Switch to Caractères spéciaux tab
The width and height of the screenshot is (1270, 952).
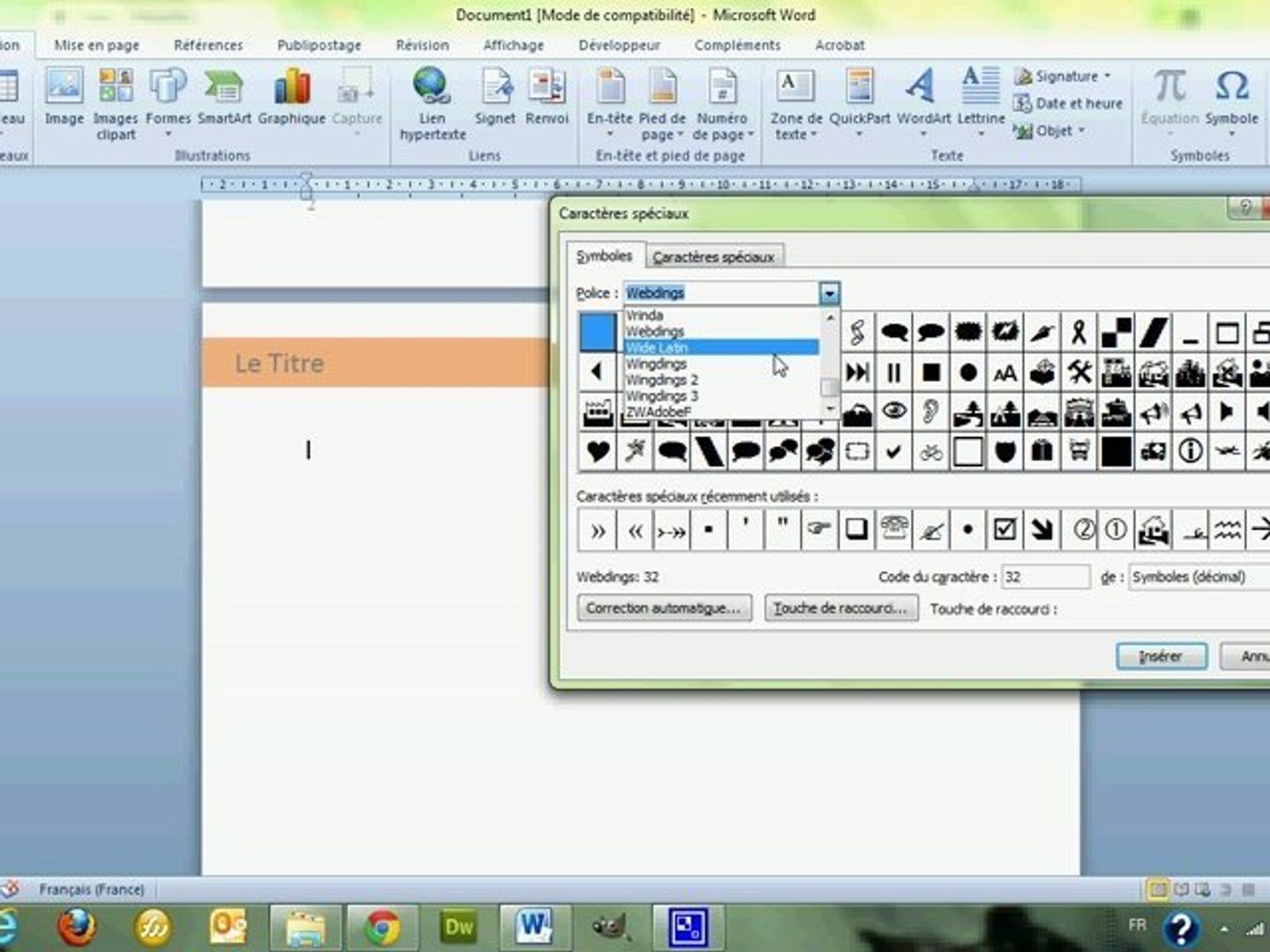[713, 257]
